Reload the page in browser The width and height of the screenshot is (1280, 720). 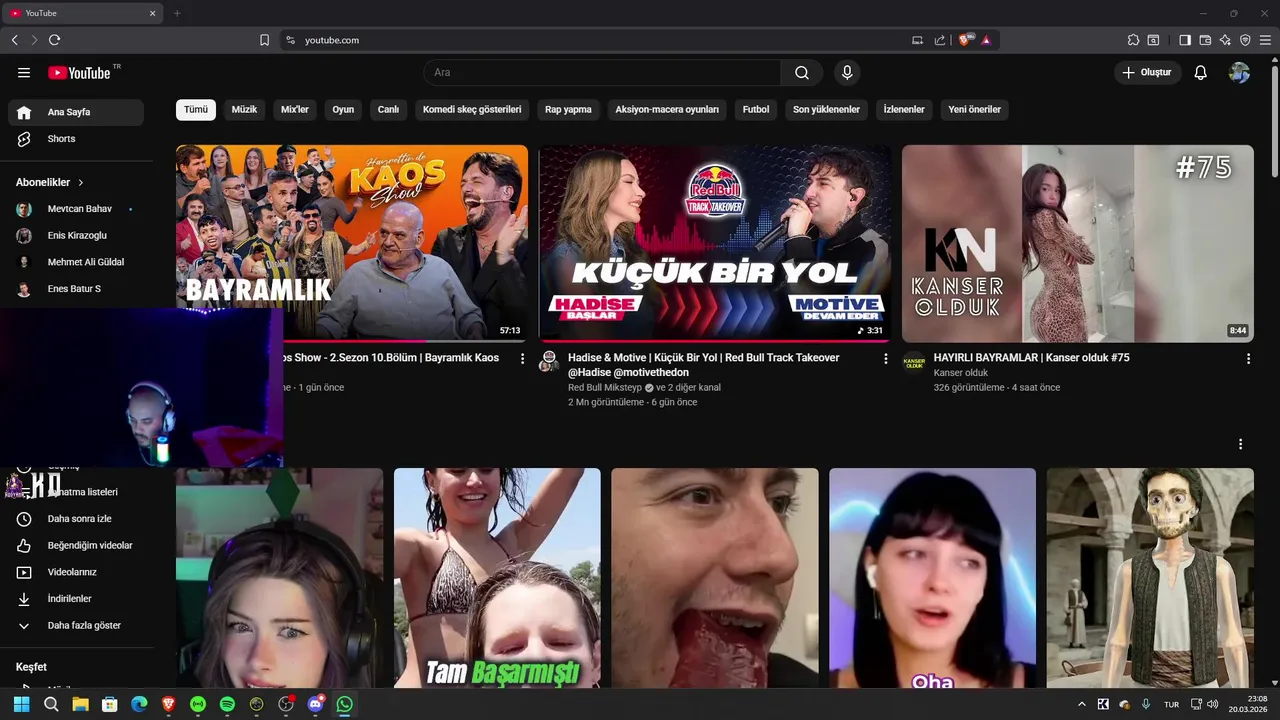coord(54,40)
